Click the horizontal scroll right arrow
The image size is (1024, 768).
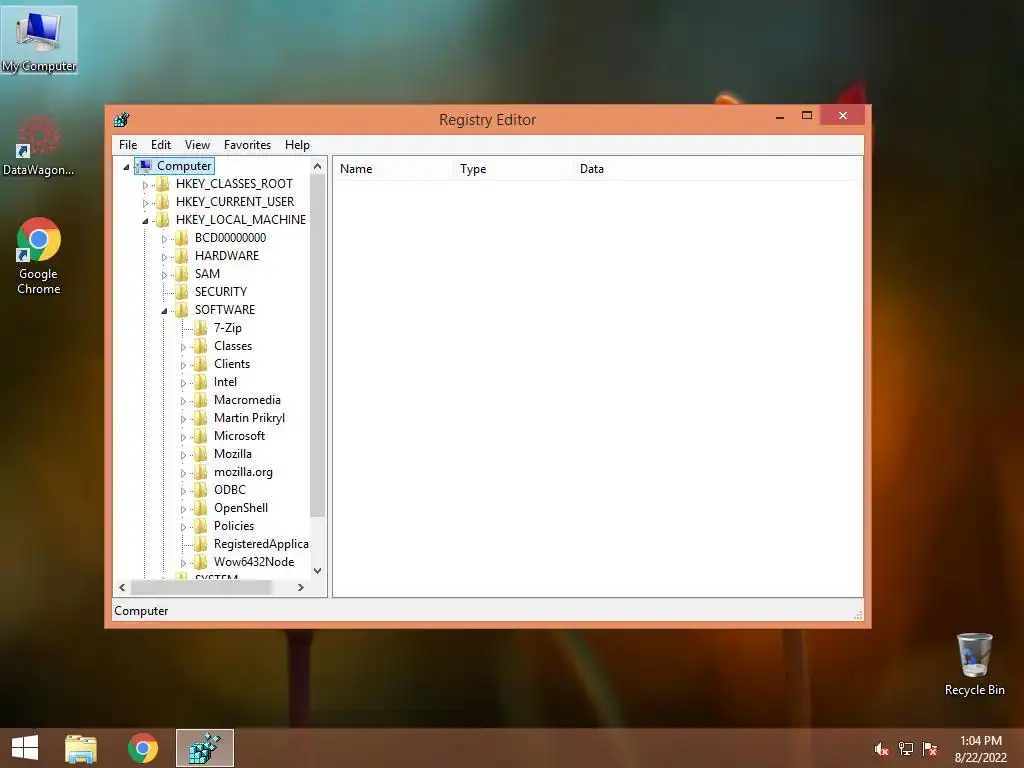300,588
